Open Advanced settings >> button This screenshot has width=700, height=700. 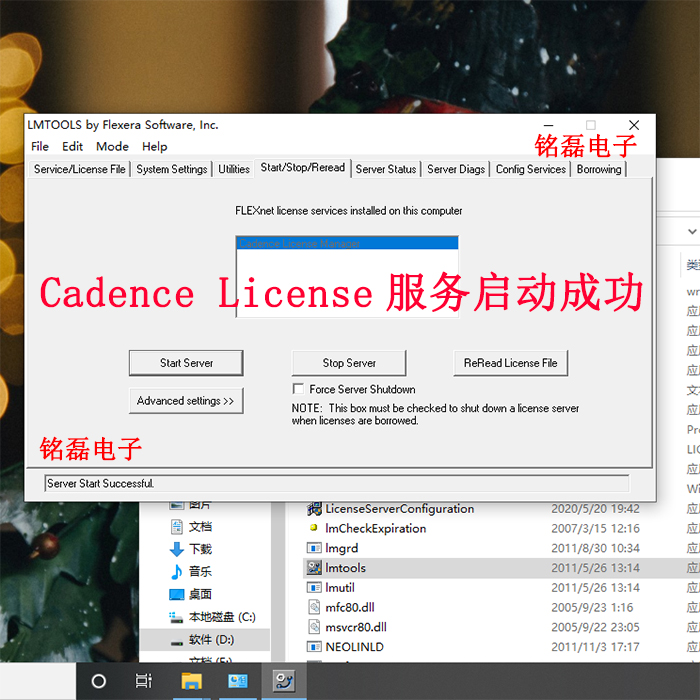(186, 400)
